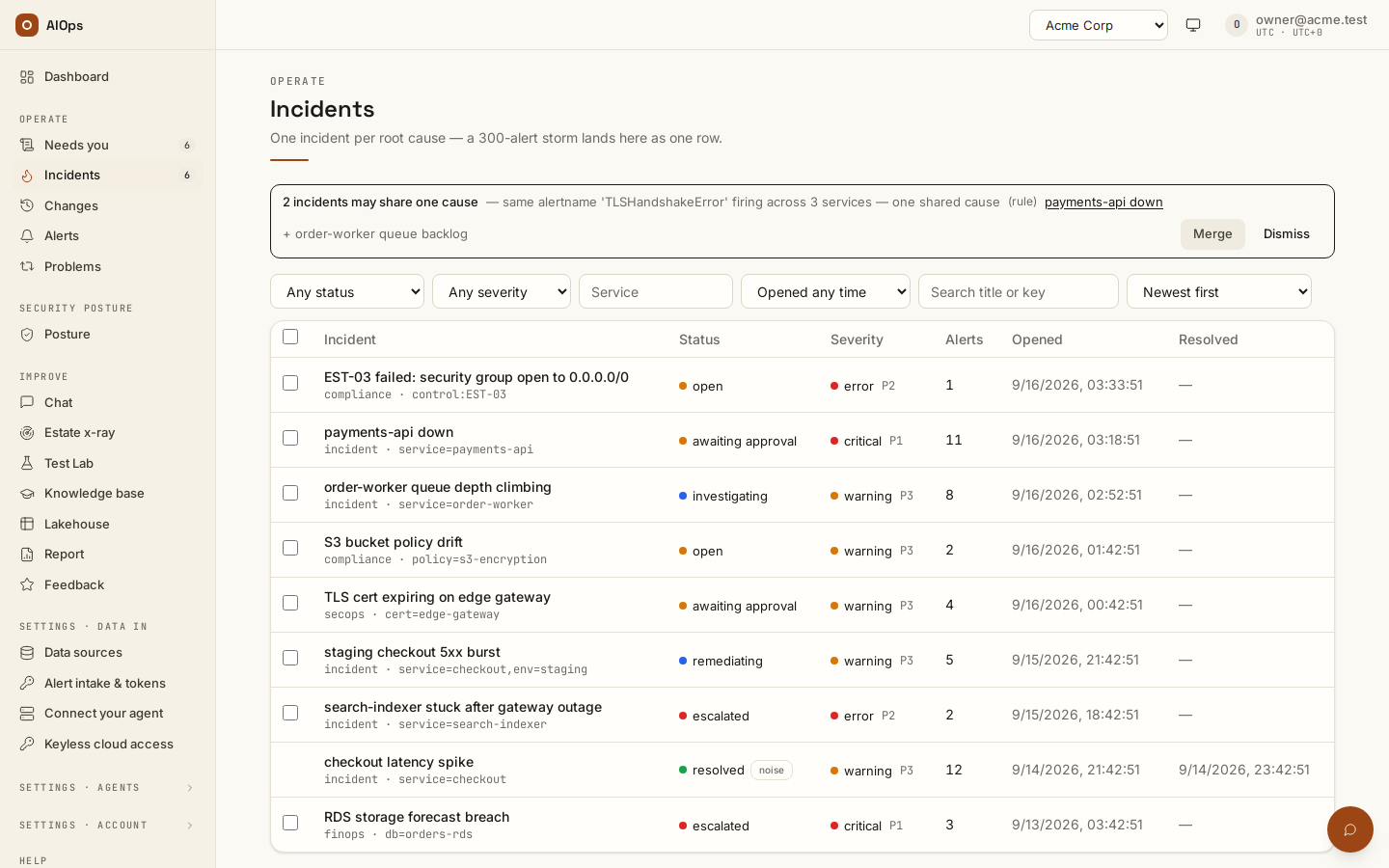Open the Any status filter dropdown
Image resolution: width=1389 pixels, height=868 pixels.
click(x=347, y=291)
